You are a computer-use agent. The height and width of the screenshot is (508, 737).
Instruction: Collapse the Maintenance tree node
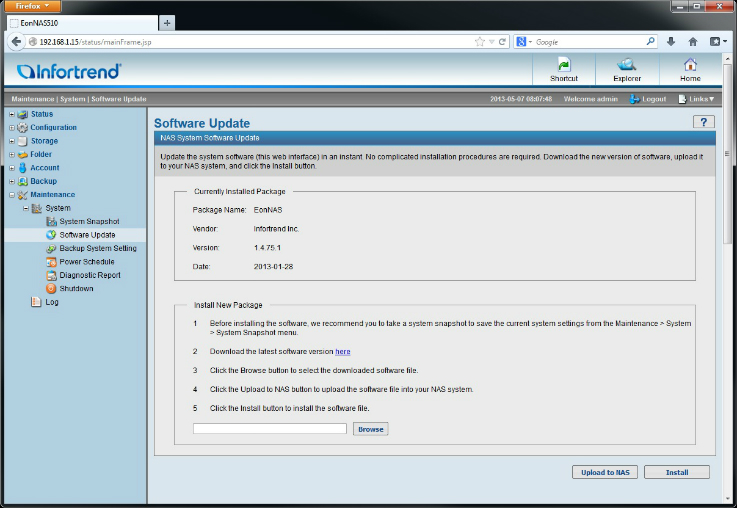pyautogui.click(x=12, y=195)
